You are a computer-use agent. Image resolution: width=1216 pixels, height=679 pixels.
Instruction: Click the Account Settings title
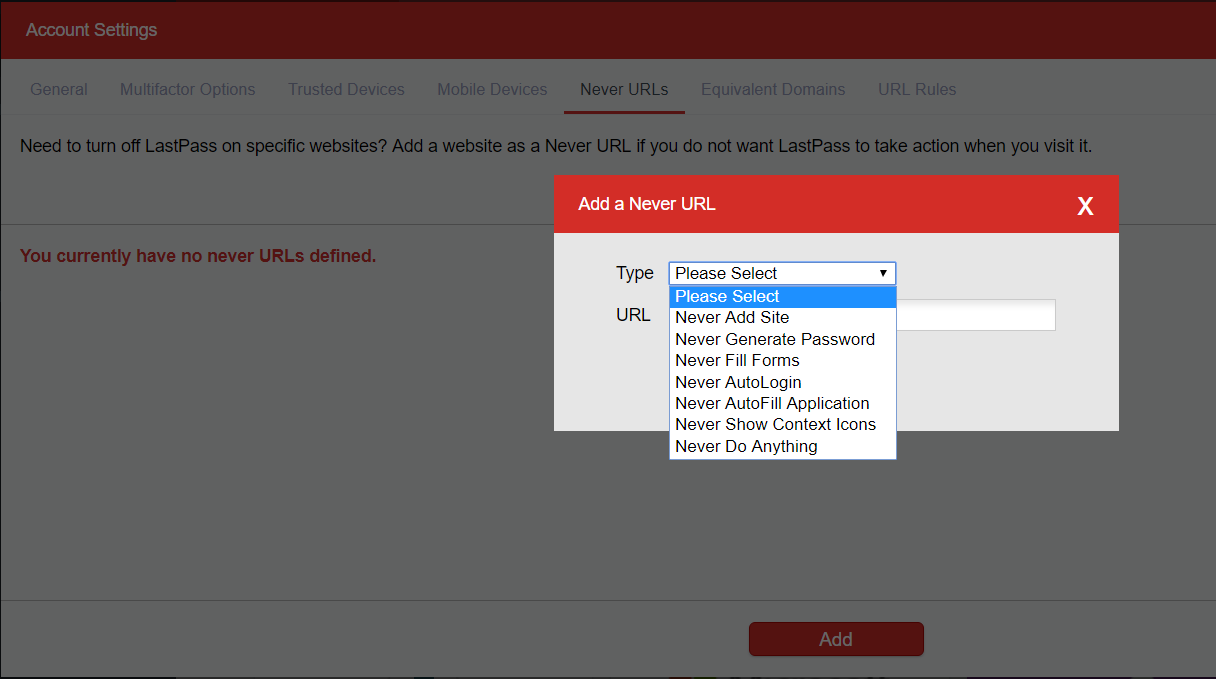(x=91, y=30)
